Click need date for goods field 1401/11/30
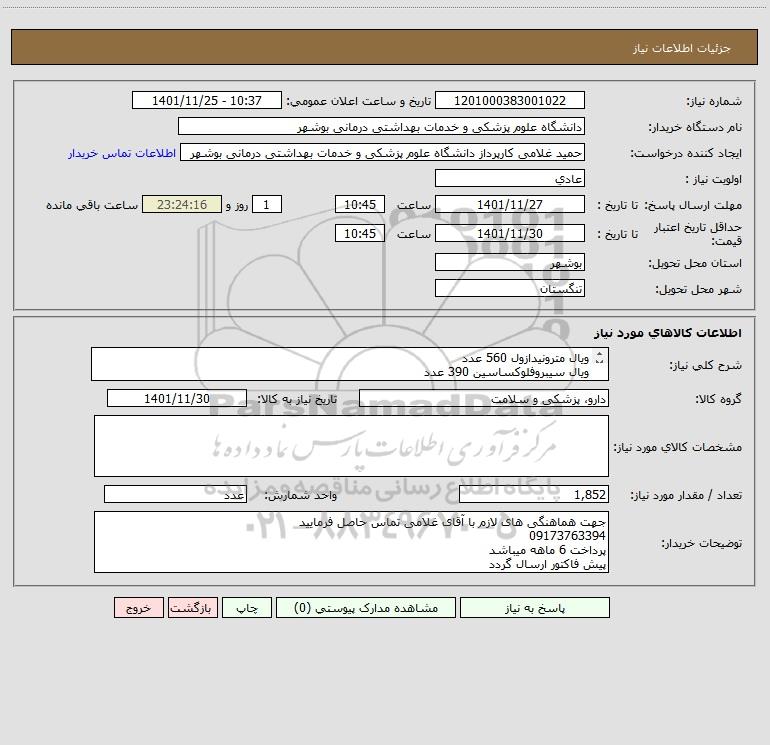This screenshot has width=770, height=745. tap(177, 398)
